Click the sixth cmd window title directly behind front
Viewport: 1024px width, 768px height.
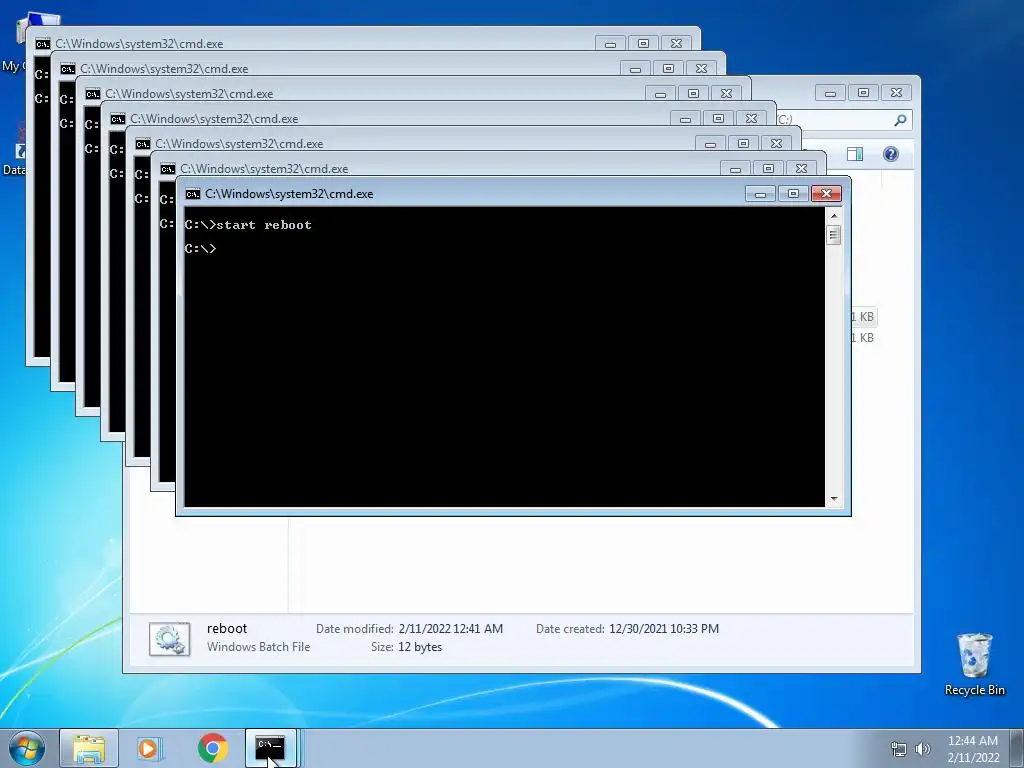264,168
